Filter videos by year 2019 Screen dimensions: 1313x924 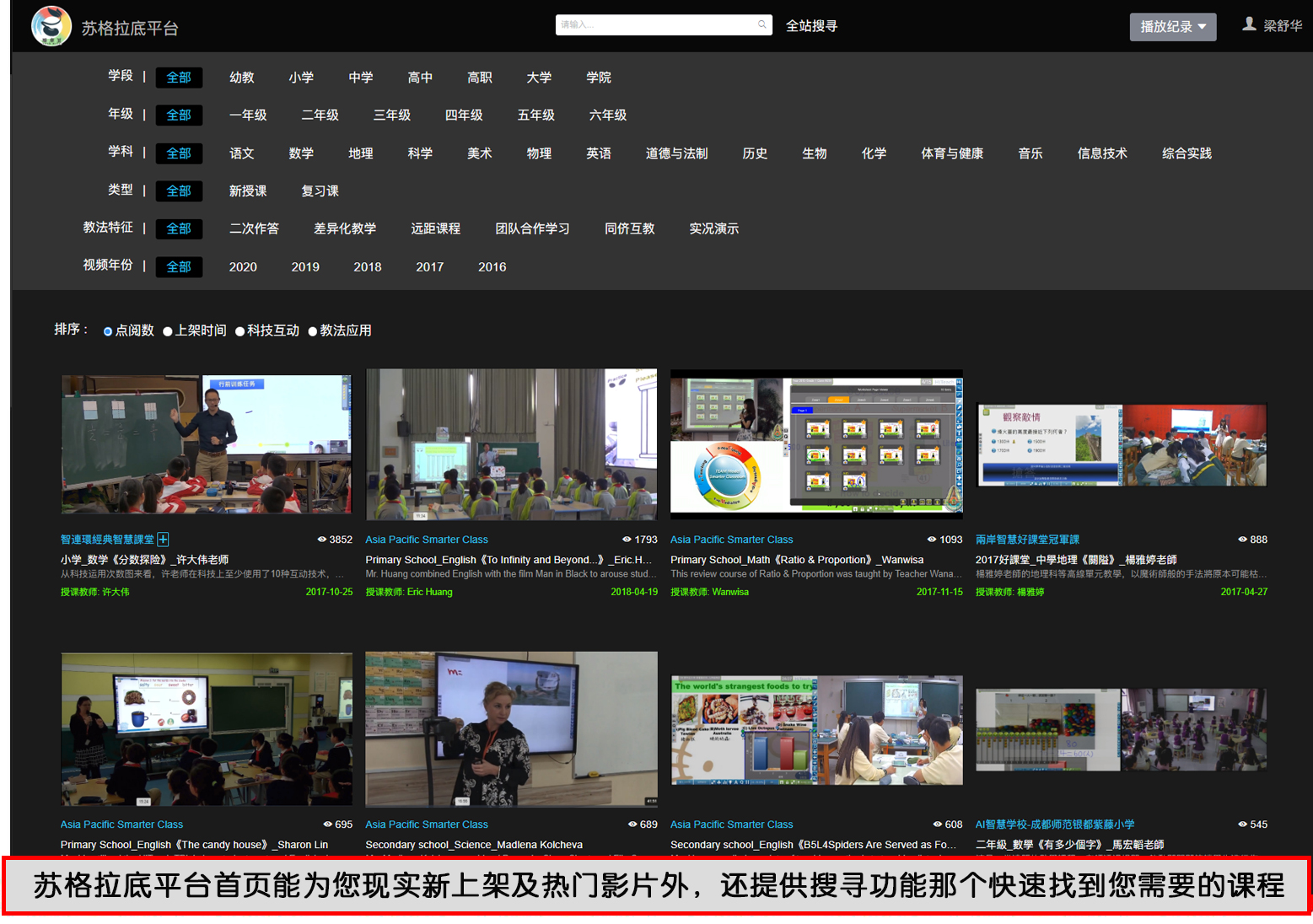pos(305,267)
